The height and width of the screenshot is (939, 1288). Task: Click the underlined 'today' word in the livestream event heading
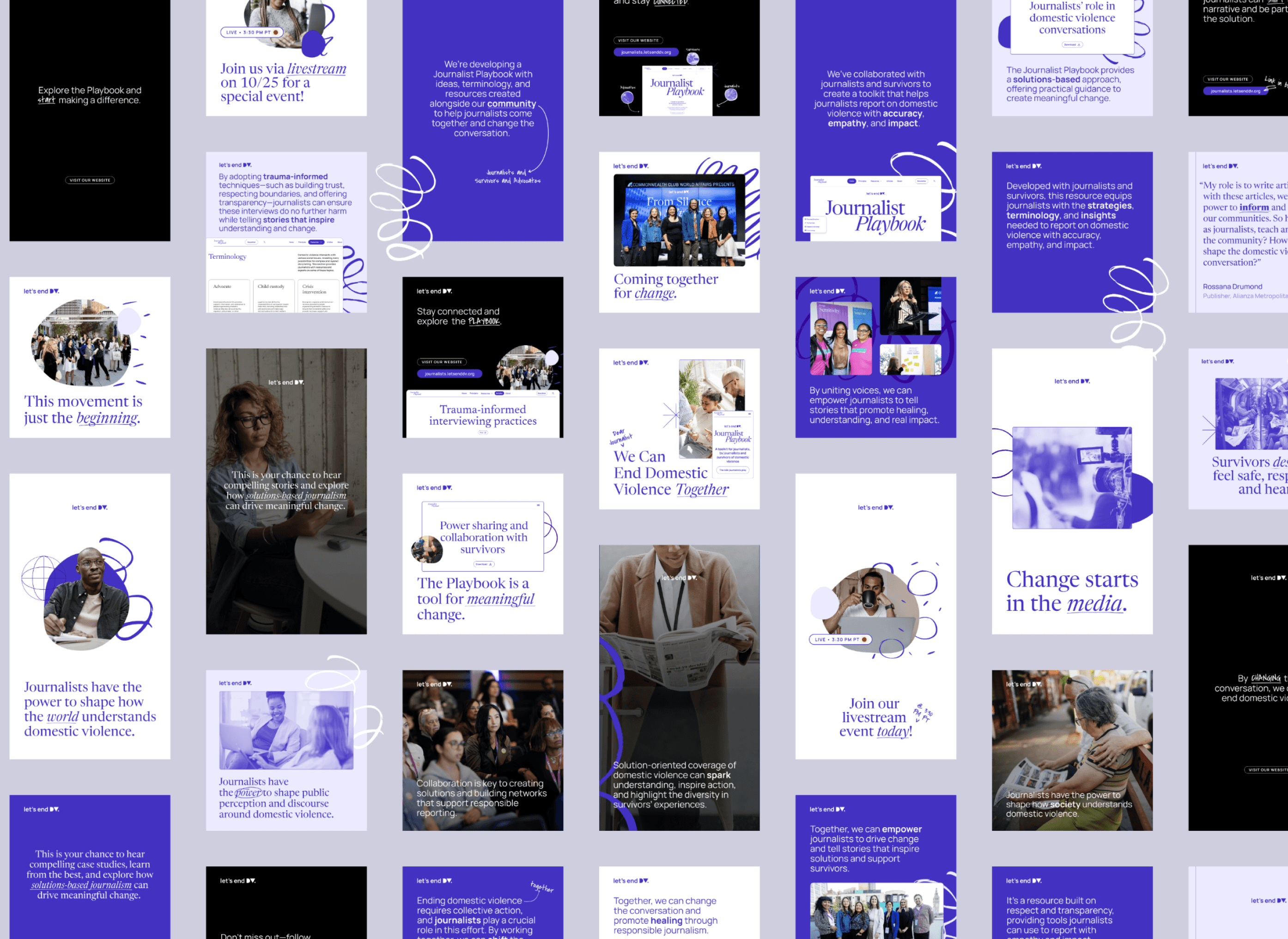[x=892, y=732]
